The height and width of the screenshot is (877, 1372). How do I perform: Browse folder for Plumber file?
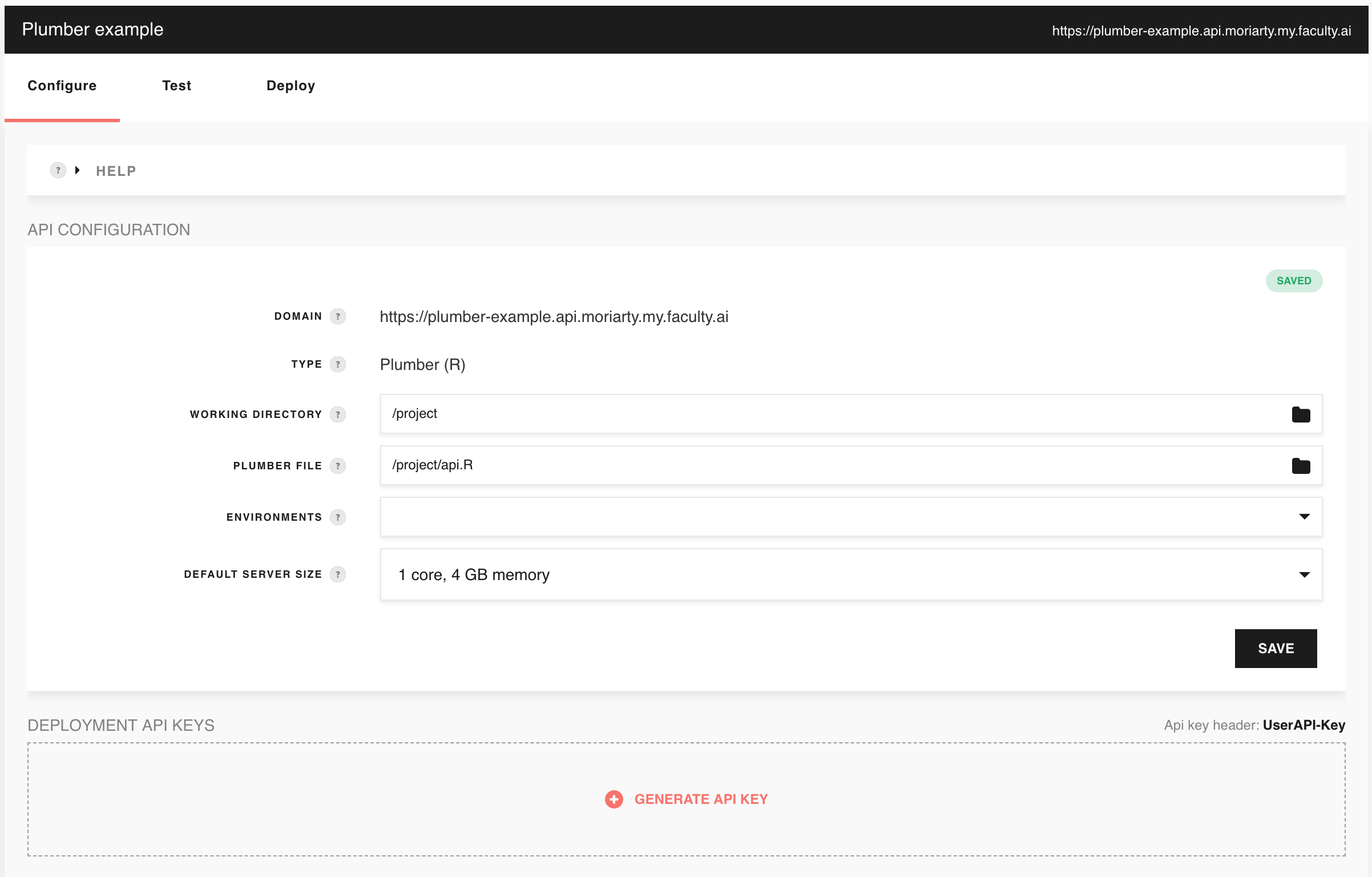point(1301,466)
